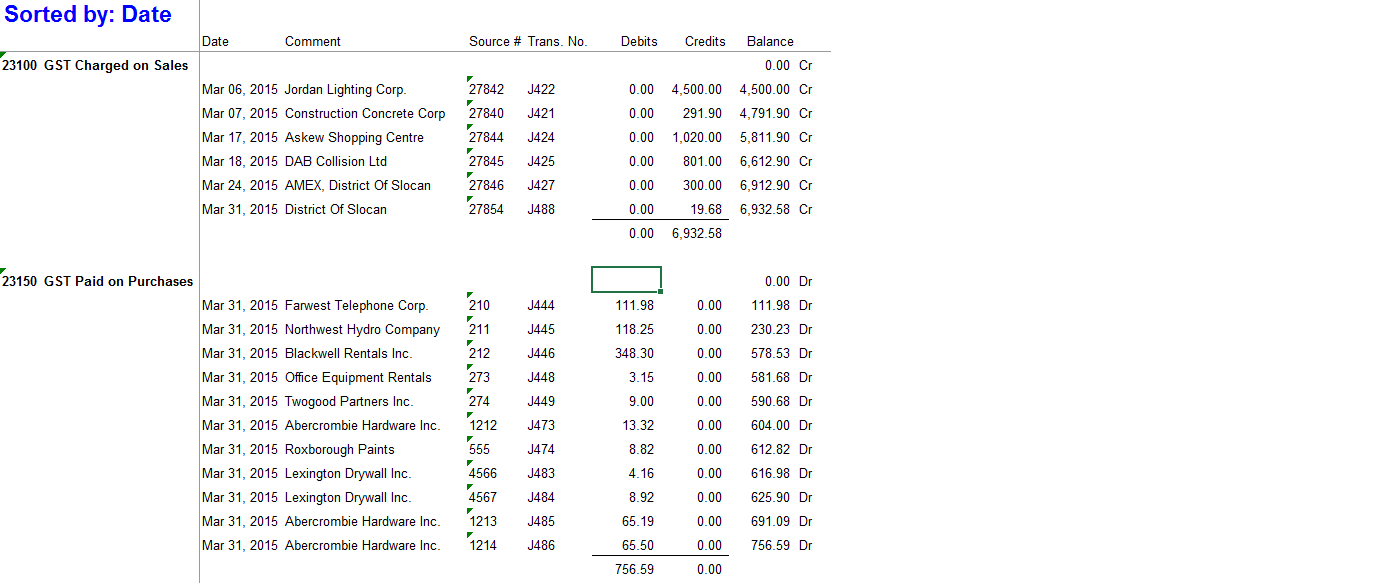
Task: Click the Date column header
Action: (x=215, y=41)
